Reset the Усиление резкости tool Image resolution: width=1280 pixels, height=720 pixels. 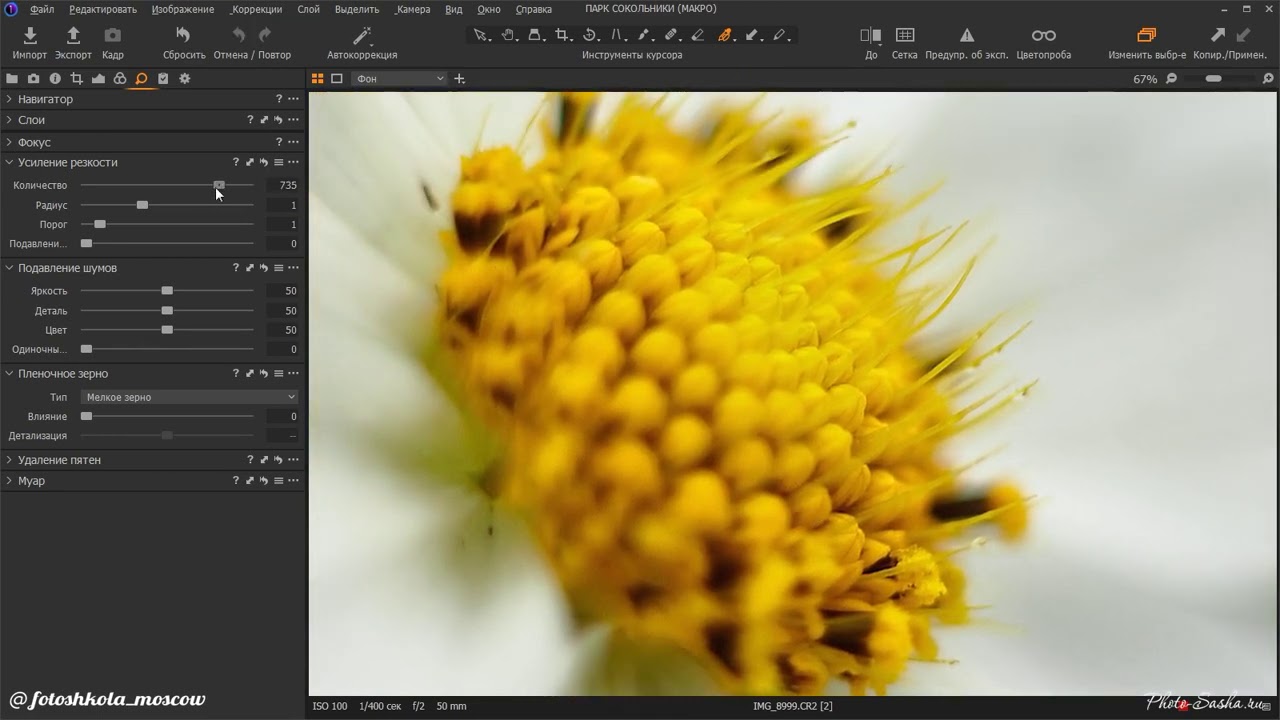(x=264, y=162)
